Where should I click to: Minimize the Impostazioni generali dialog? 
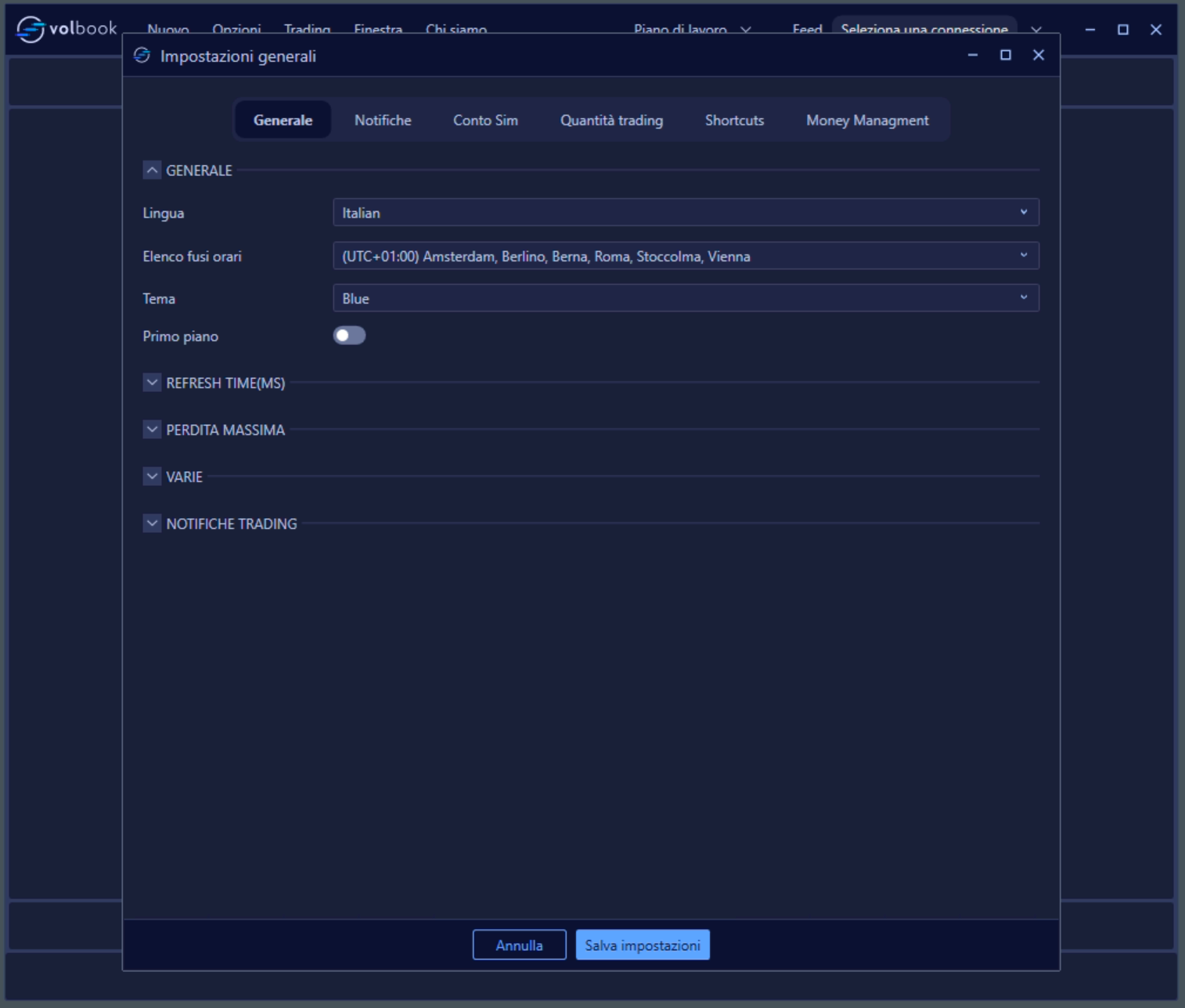point(973,55)
